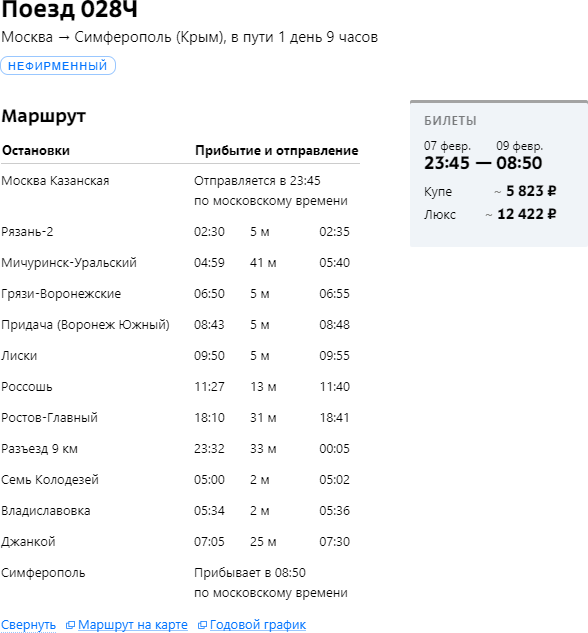Click the Мичуринск-Уральский stop
This screenshot has width=588, height=633.
(69, 263)
